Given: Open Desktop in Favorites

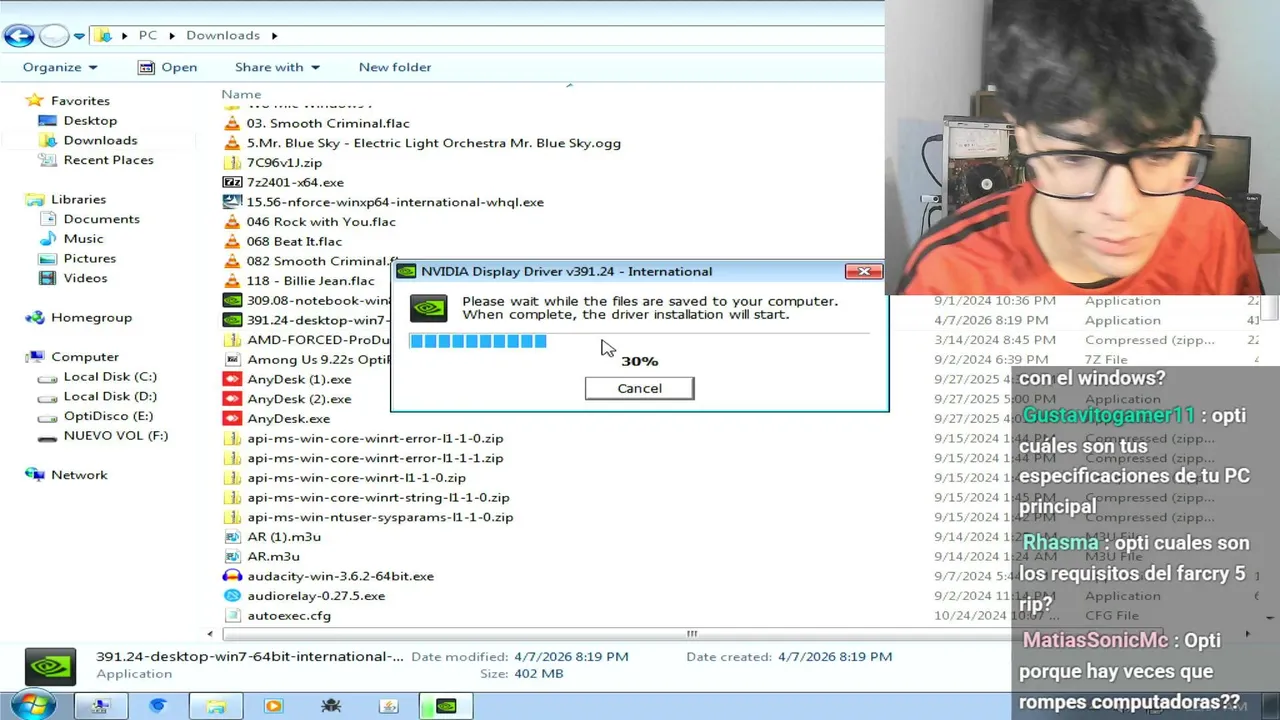Looking at the screenshot, I should click(x=90, y=120).
